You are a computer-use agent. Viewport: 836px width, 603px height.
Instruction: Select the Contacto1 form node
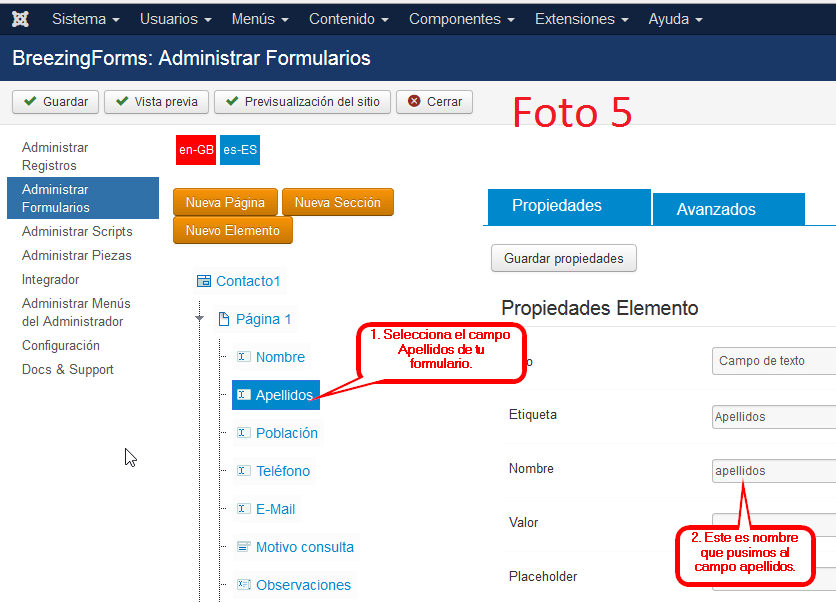coord(248,281)
